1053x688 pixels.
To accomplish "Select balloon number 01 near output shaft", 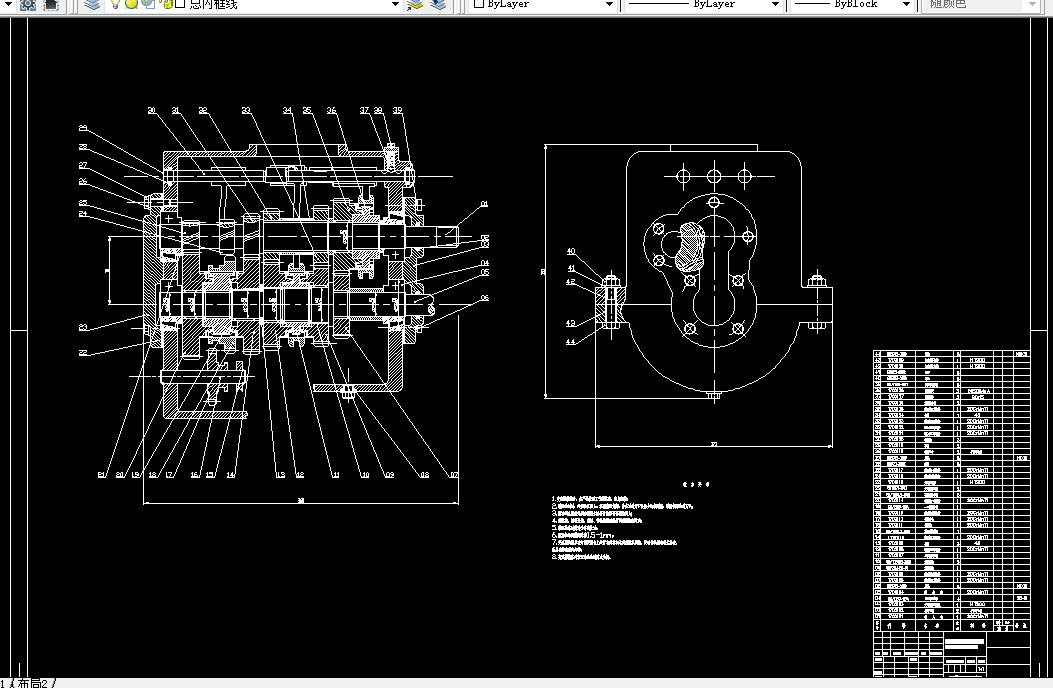I will [484, 204].
